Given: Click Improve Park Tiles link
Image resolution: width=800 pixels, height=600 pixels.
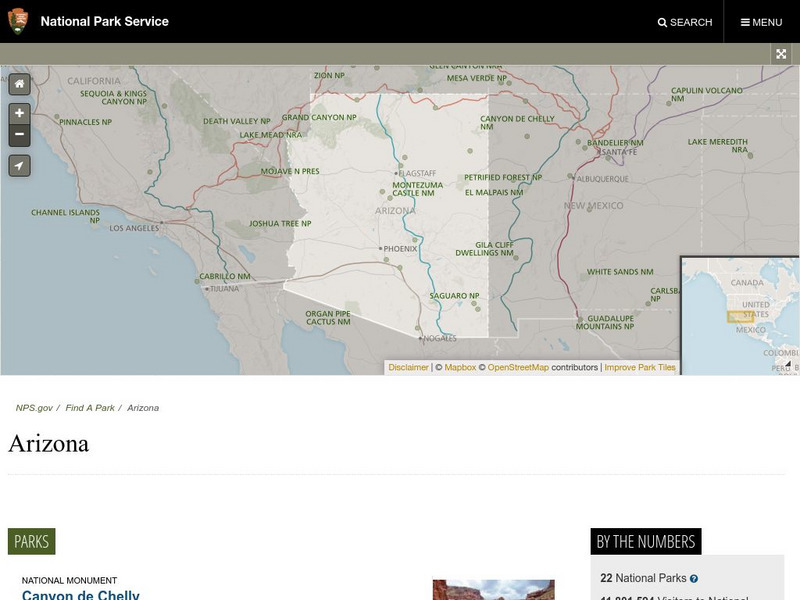Looking at the screenshot, I should click(x=640, y=368).
